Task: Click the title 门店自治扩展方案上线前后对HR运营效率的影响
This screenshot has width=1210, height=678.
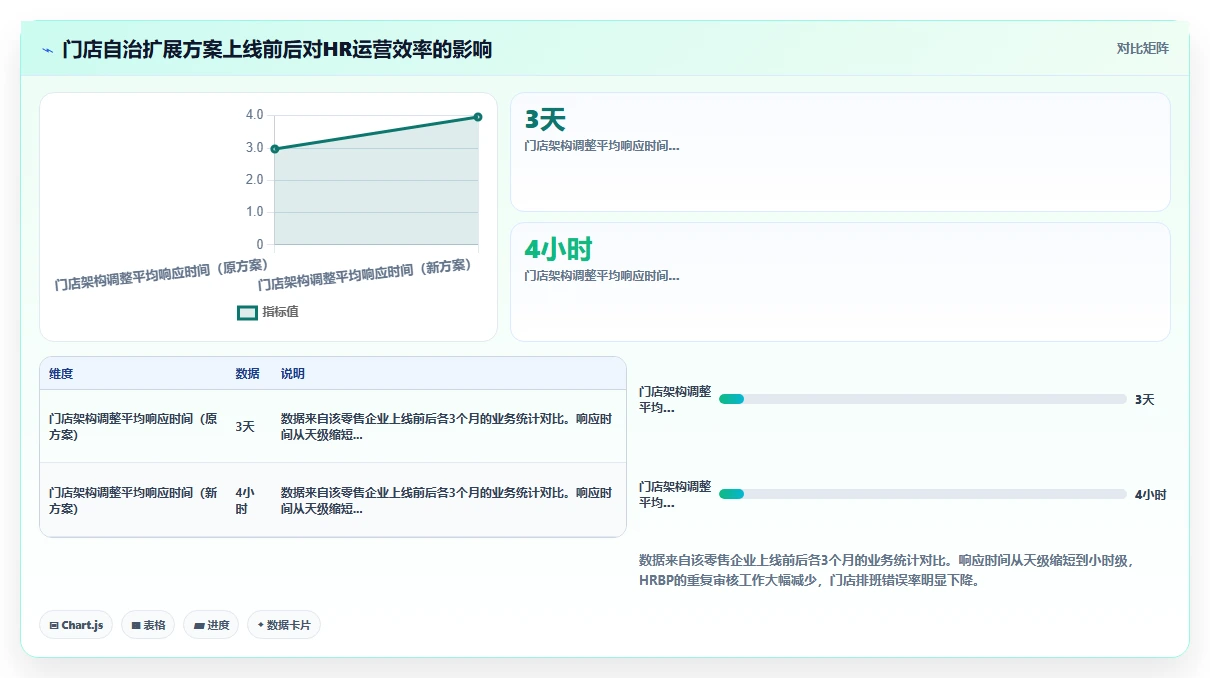Action: point(277,49)
